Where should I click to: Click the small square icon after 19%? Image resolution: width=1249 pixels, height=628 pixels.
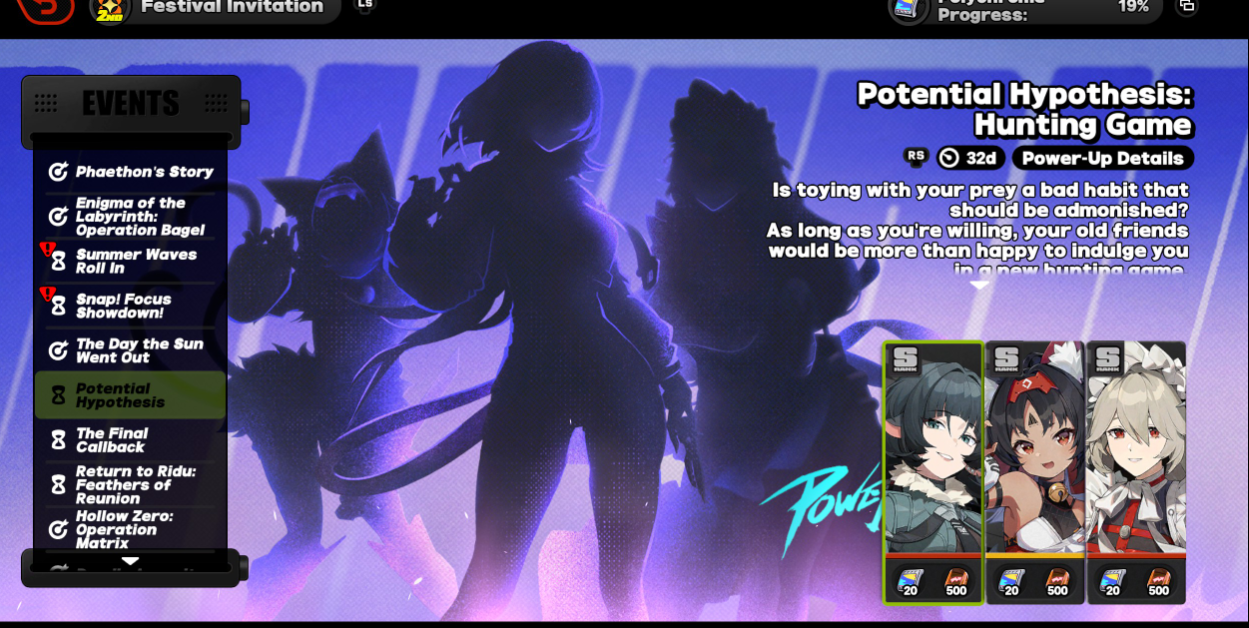1186,7
